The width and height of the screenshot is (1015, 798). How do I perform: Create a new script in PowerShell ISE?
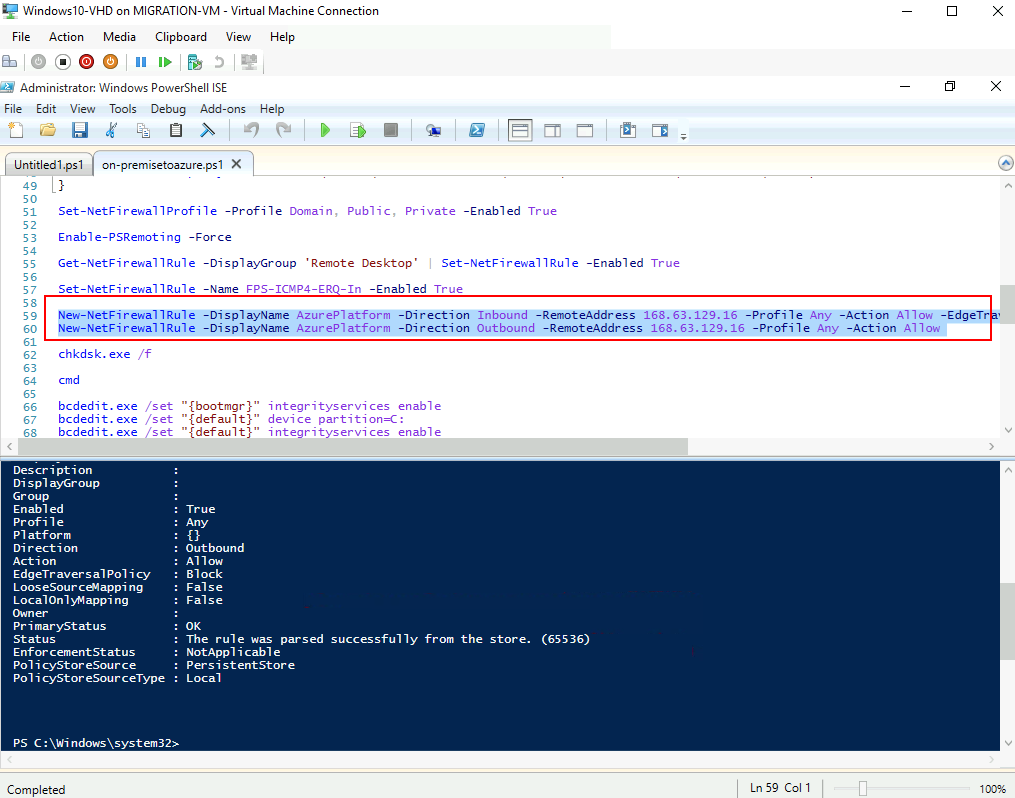(16, 130)
